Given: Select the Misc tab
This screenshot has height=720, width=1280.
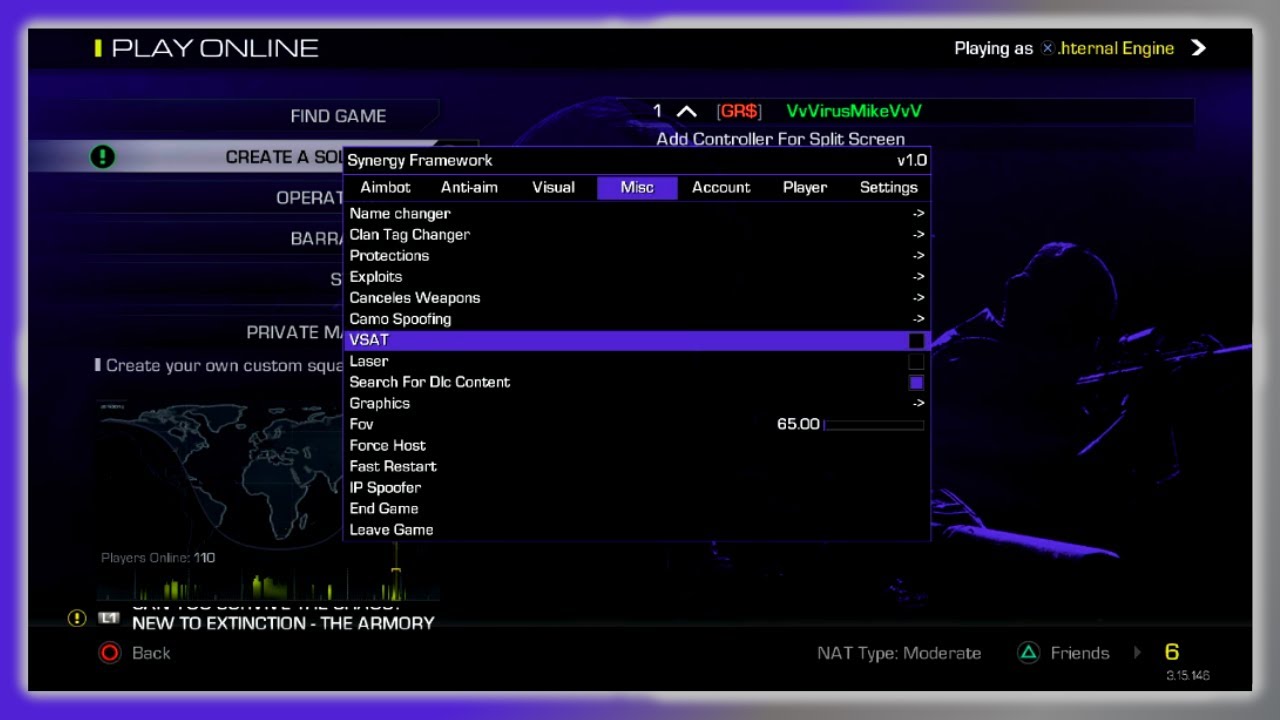Looking at the screenshot, I should coord(637,187).
